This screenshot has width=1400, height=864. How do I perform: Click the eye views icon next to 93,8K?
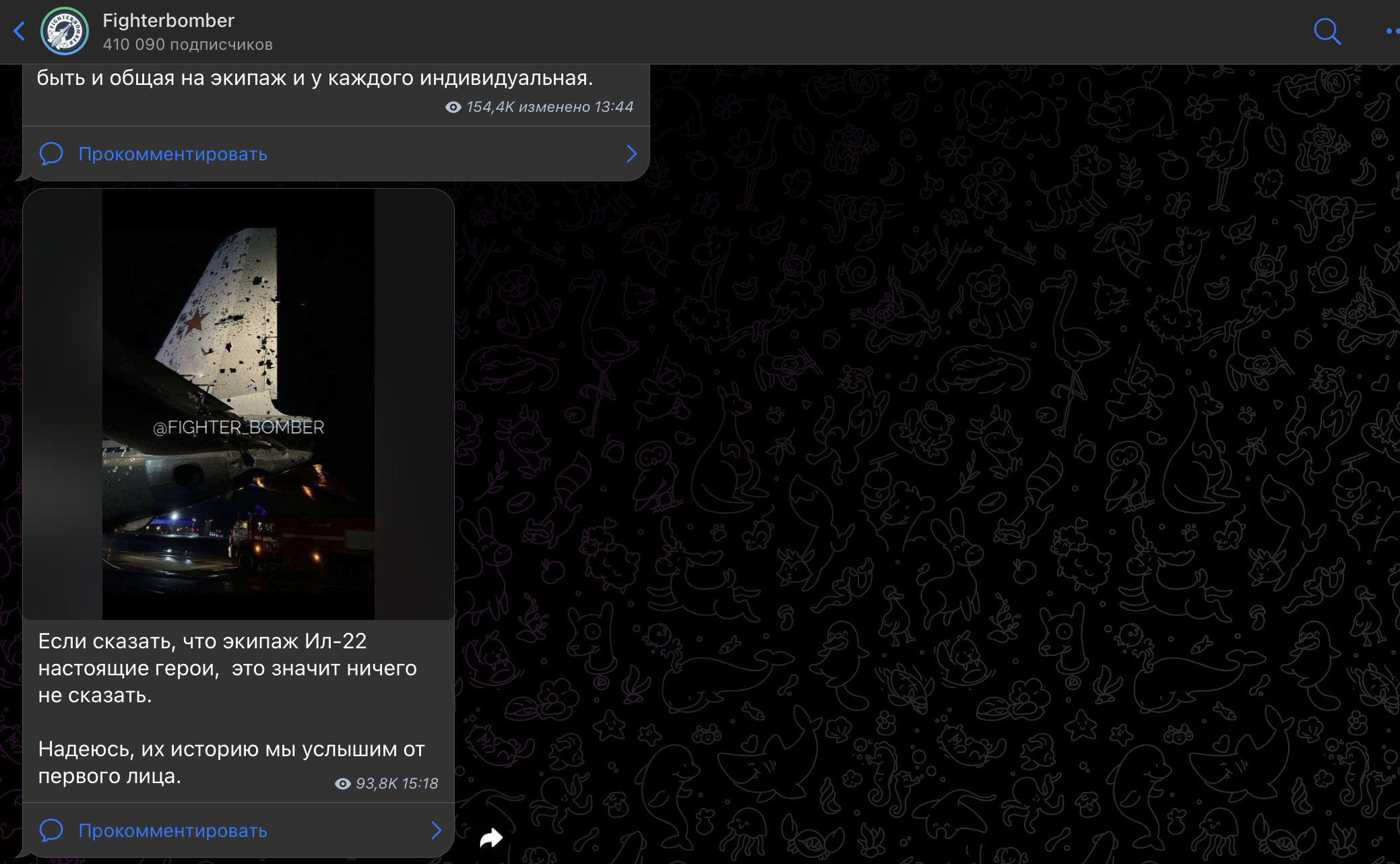pyautogui.click(x=343, y=784)
